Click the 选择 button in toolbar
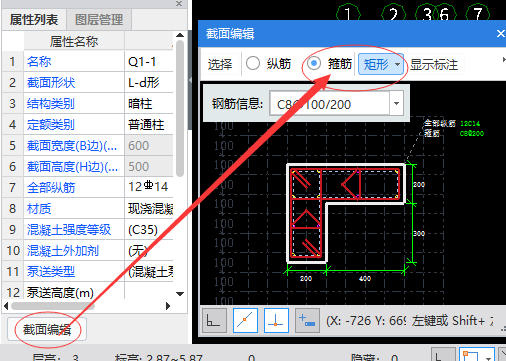This screenshot has height=361, width=506. [220, 64]
